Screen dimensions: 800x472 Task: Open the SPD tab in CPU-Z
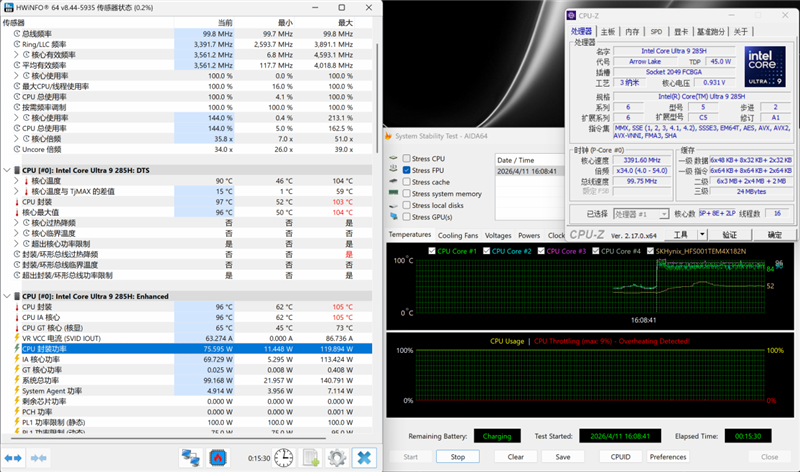(x=657, y=32)
